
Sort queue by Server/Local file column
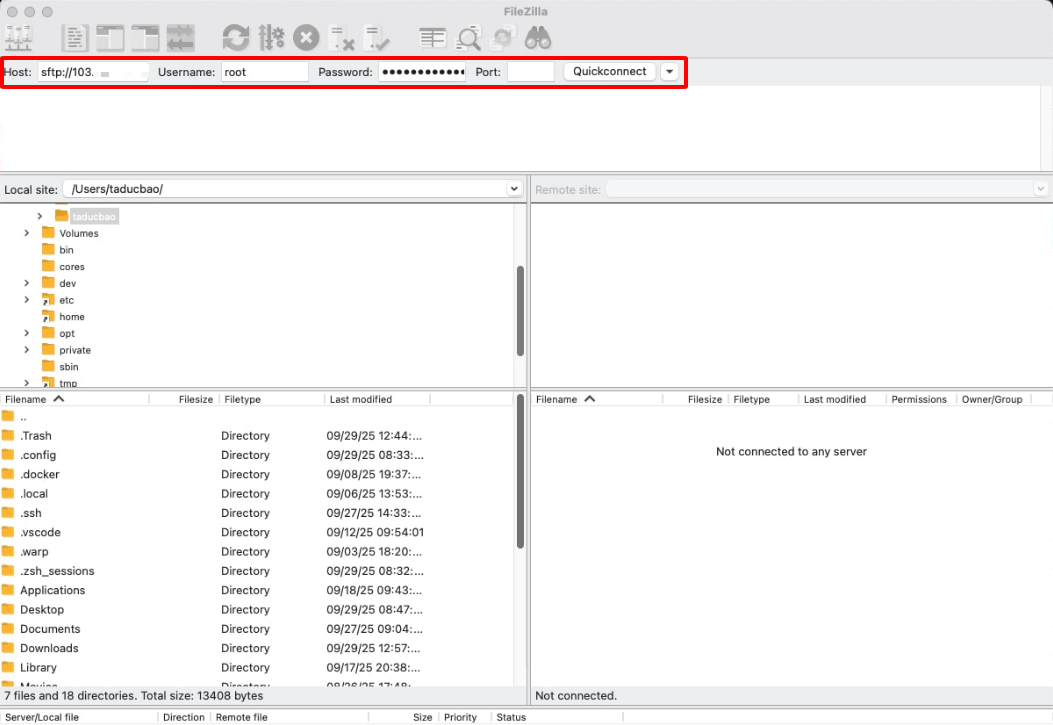79,717
